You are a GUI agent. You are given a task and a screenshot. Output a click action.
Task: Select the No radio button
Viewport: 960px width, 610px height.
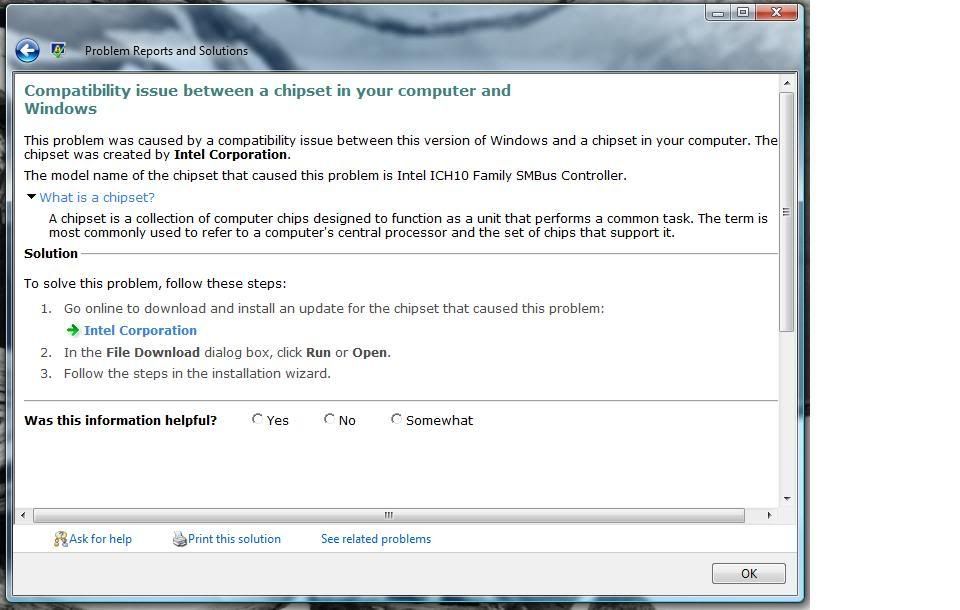[327, 418]
